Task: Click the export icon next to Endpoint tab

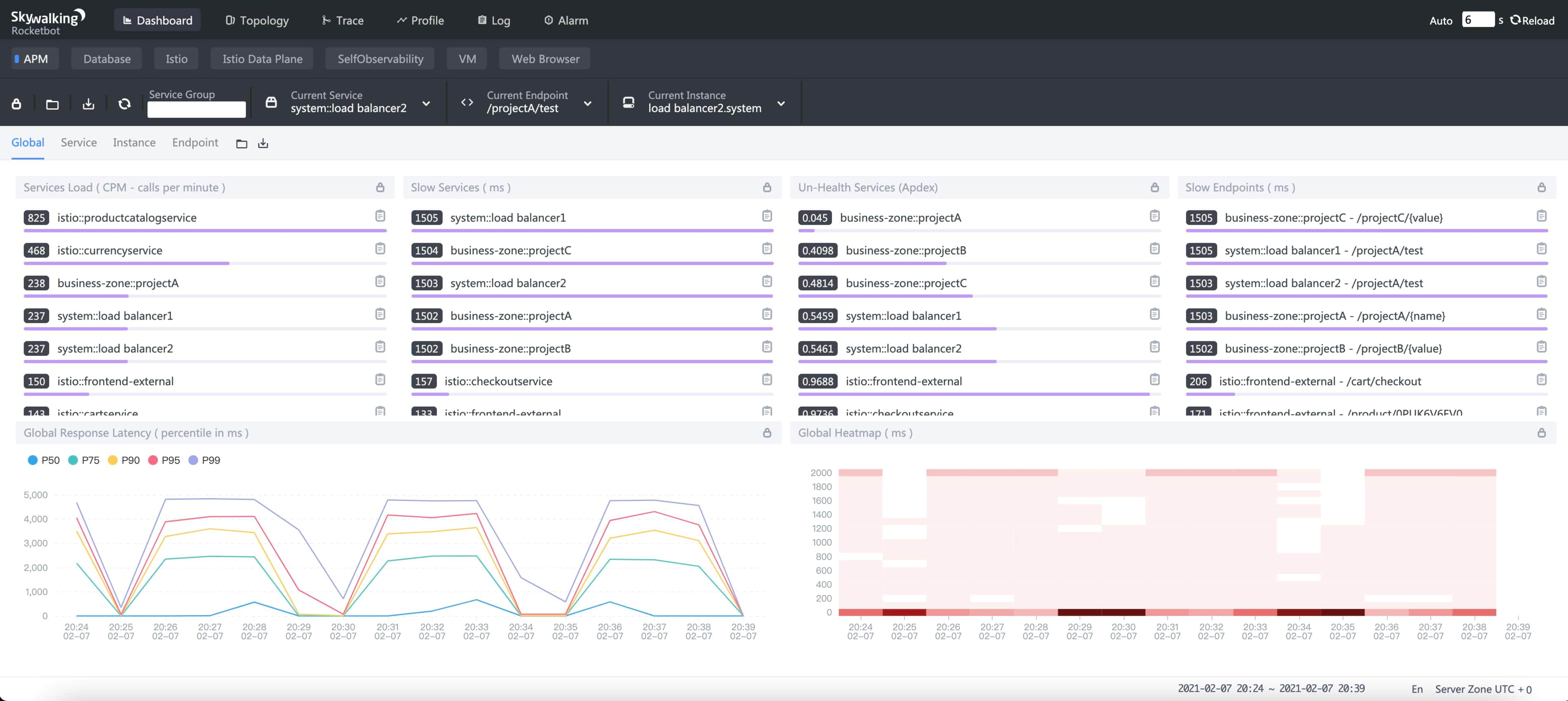Action: pyautogui.click(x=263, y=143)
